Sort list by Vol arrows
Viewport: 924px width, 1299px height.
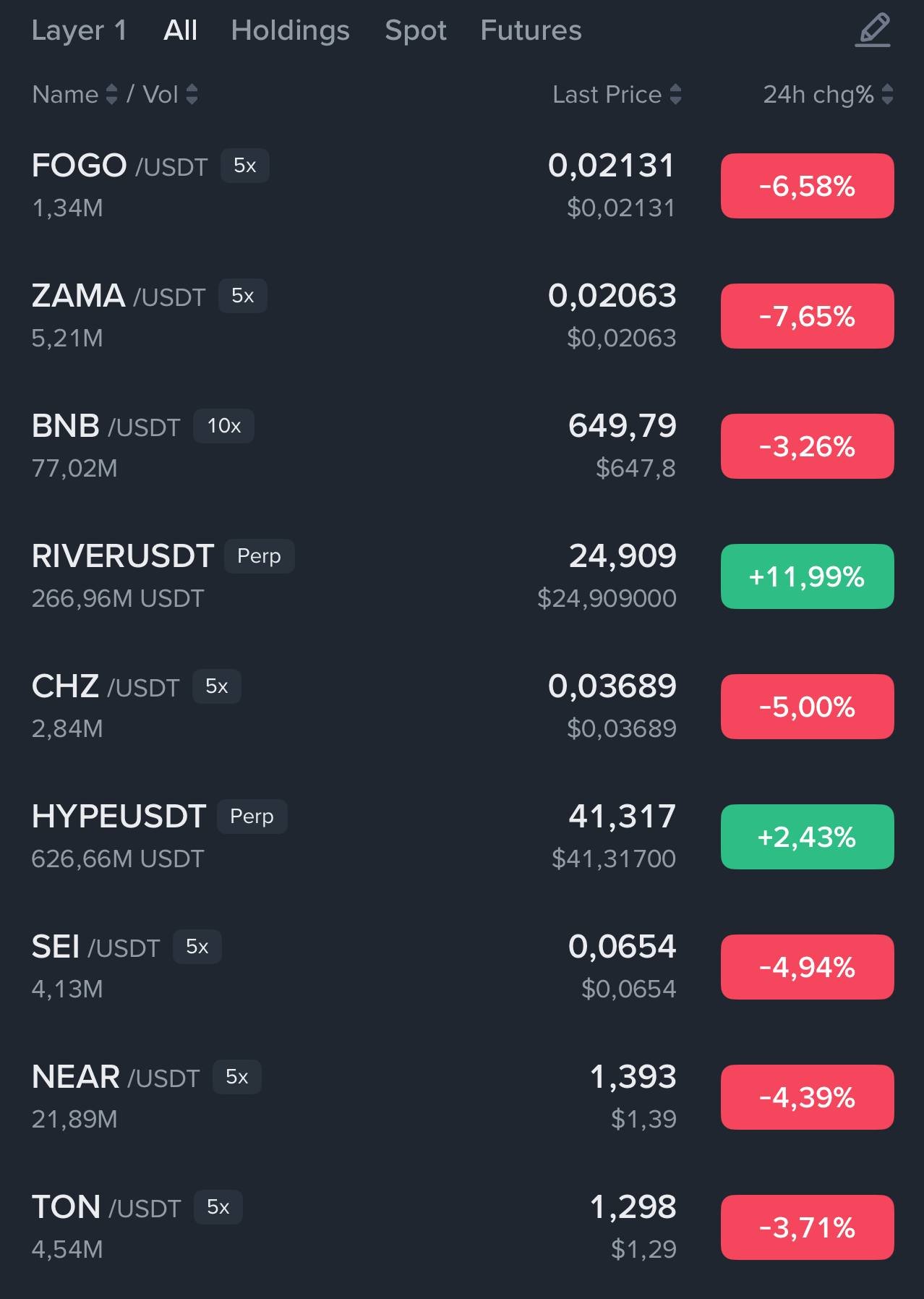pos(192,95)
